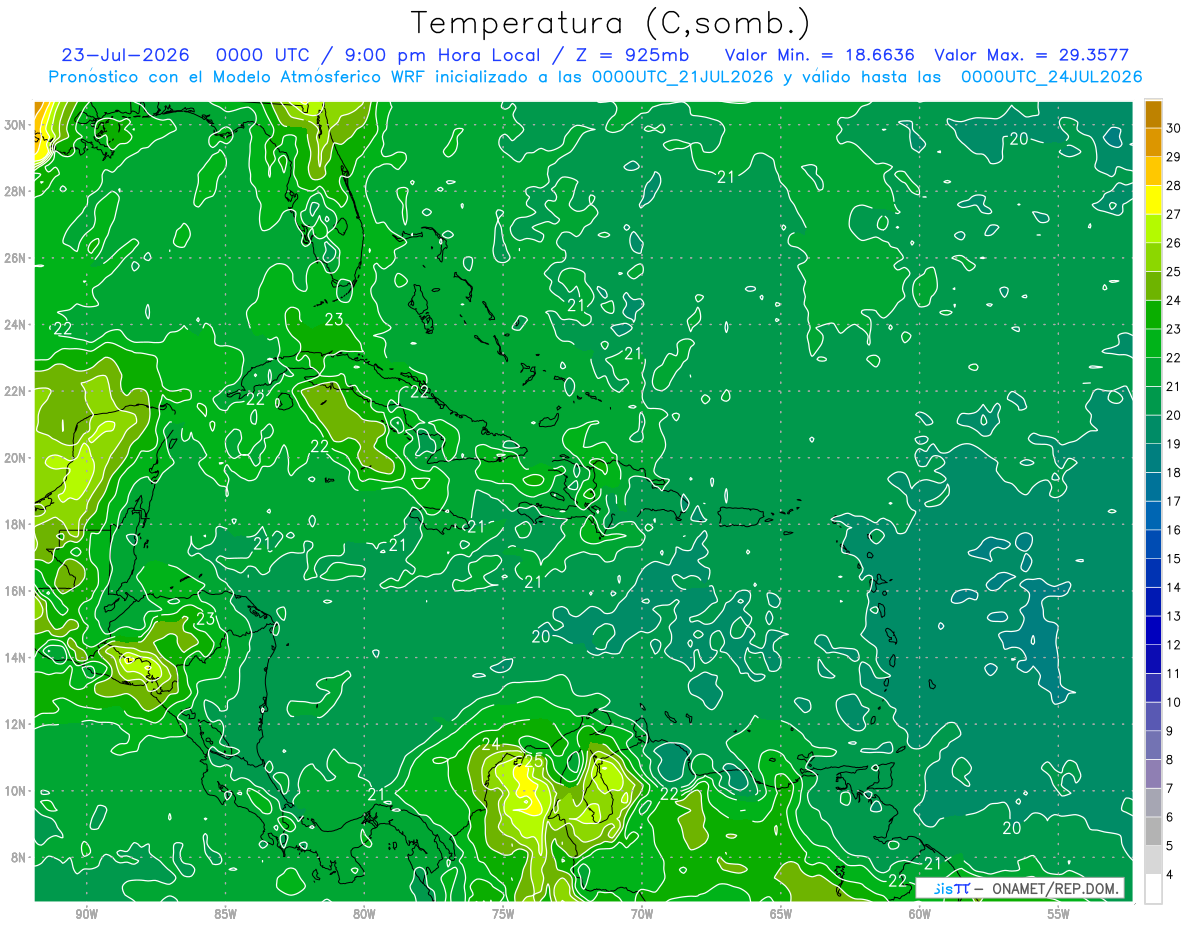Viewport: 1200px width, 927px height.
Task: Click the "10N" latitude axis label
Action: tap(15, 791)
